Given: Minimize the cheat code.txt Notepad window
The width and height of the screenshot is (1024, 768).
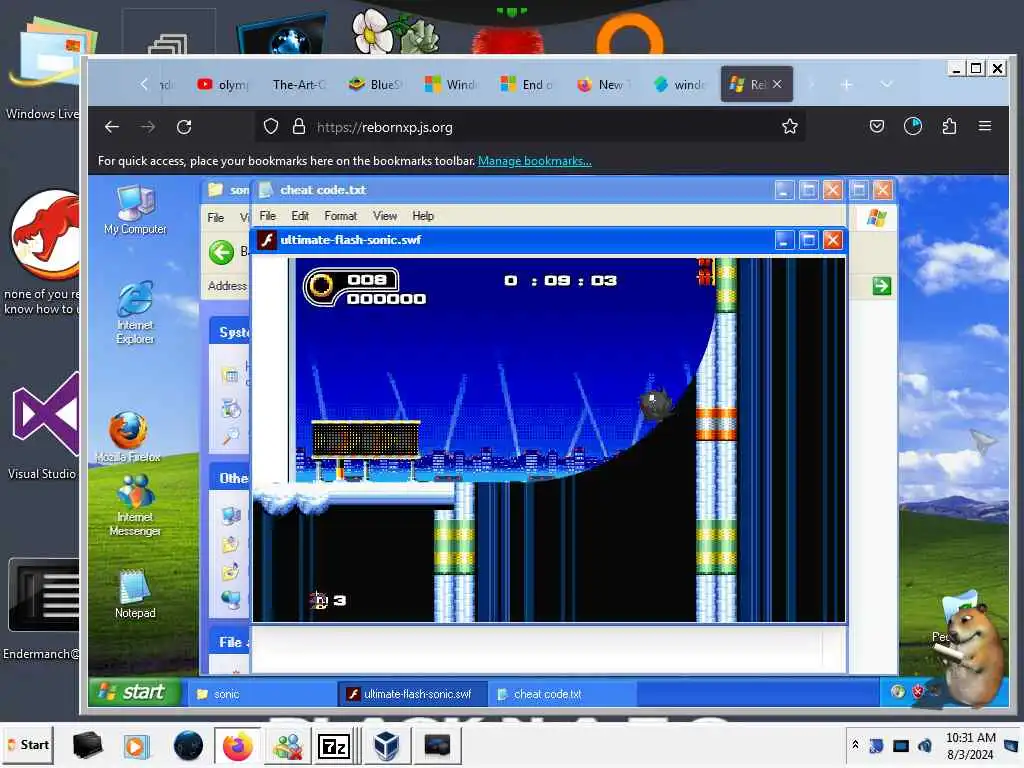Looking at the screenshot, I should pyautogui.click(x=784, y=190).
